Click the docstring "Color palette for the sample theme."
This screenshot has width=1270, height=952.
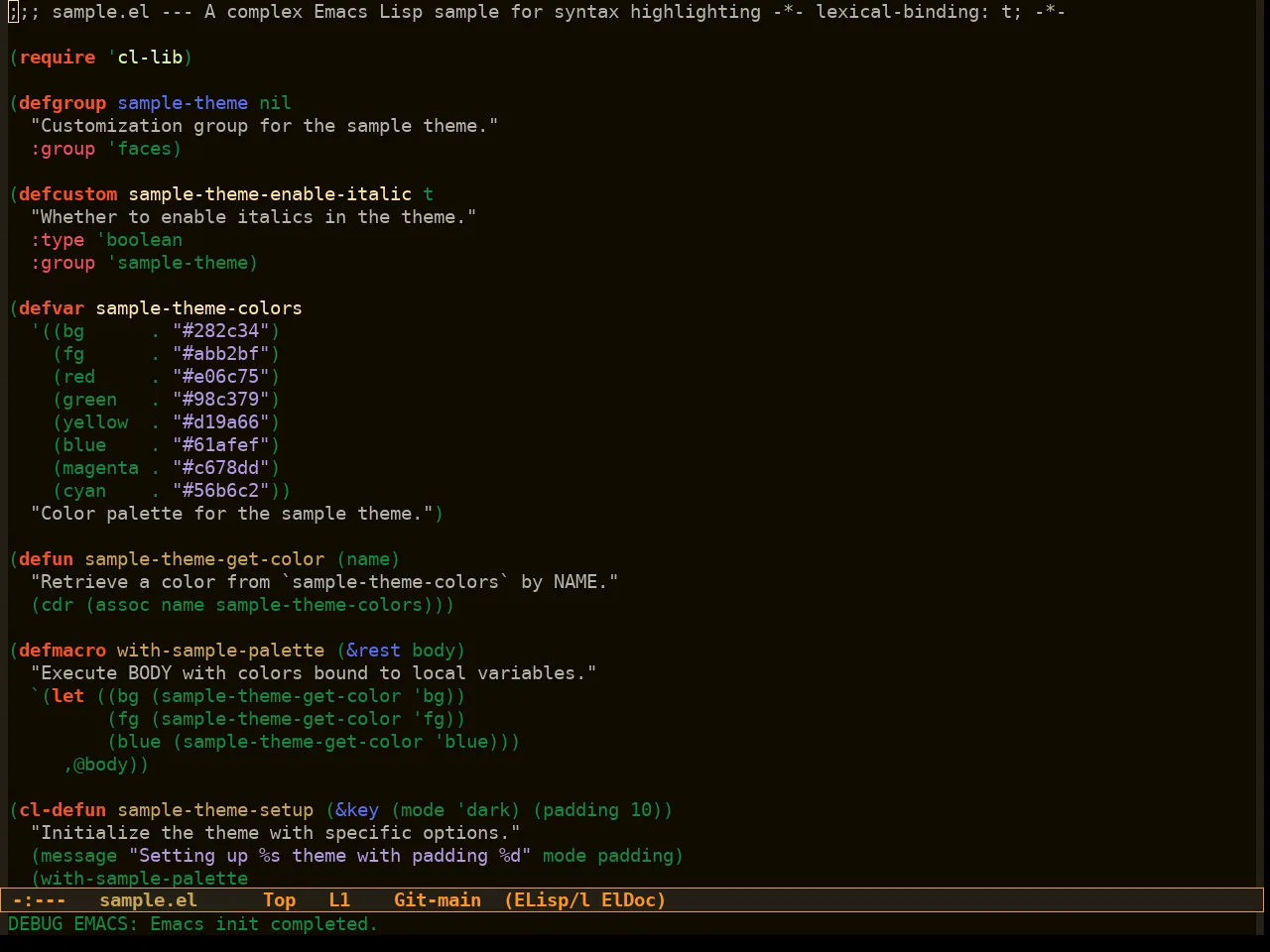[x=231, y=514]
